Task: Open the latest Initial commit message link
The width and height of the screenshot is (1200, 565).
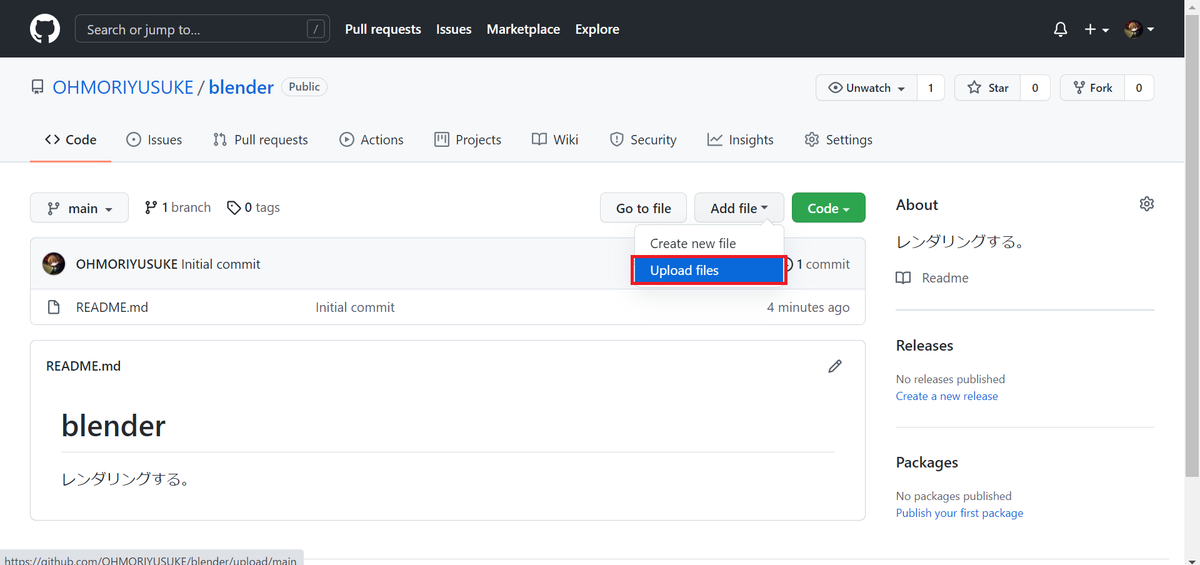Action: 221,264
